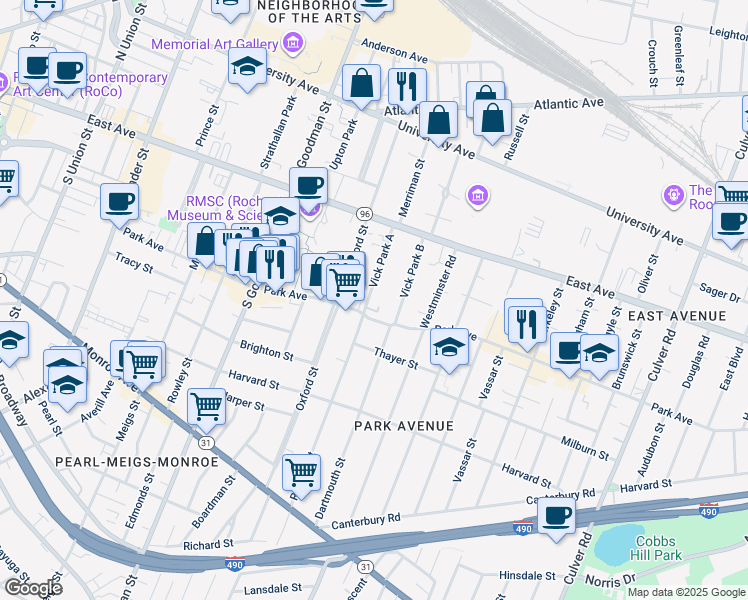
Task: Click the Prince St street label
Action: 207,125
